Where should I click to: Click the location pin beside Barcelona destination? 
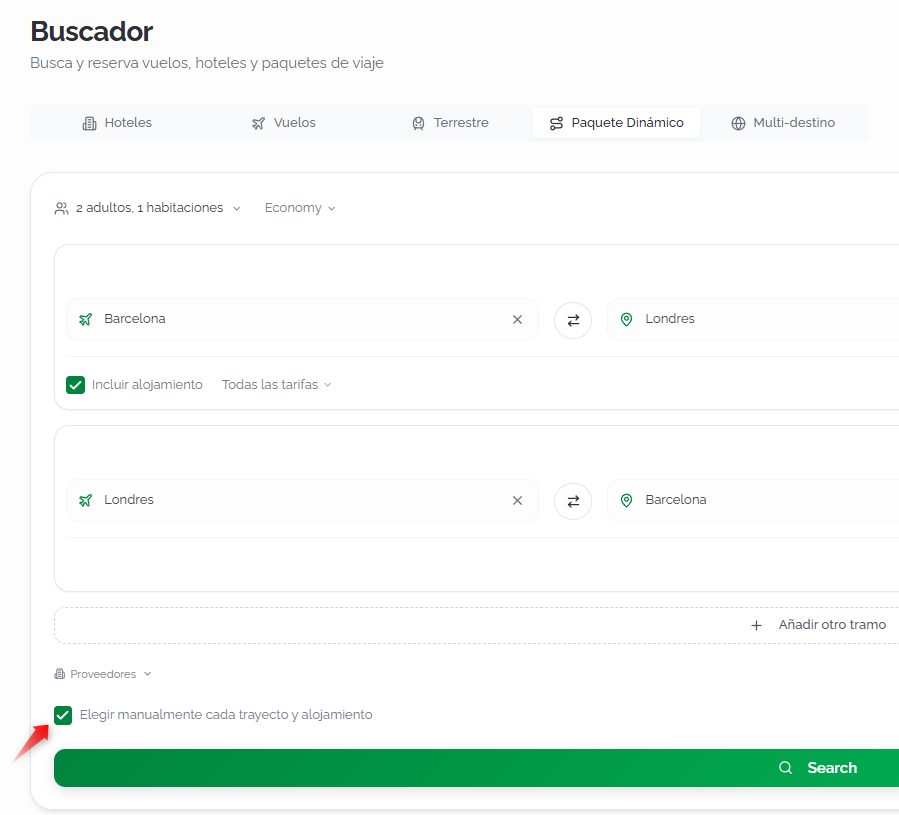point(627,501)
